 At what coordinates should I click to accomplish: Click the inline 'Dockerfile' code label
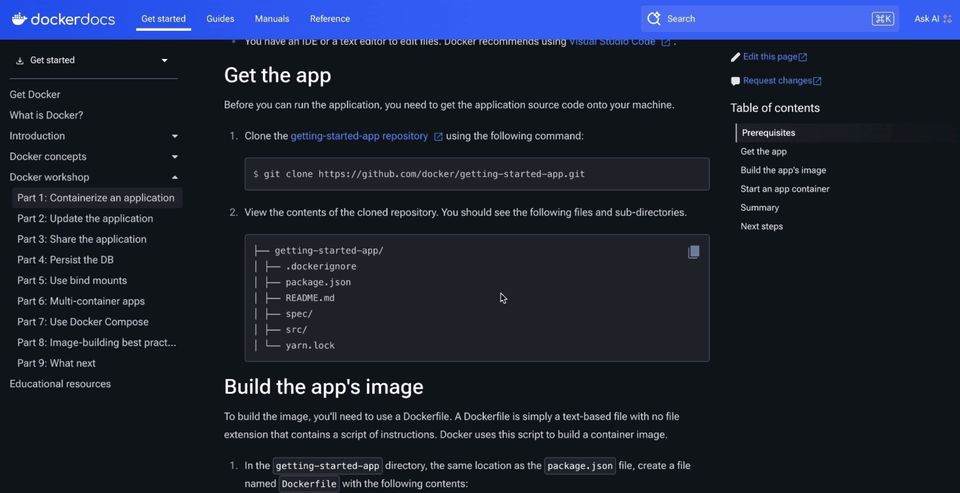point(309,484)
